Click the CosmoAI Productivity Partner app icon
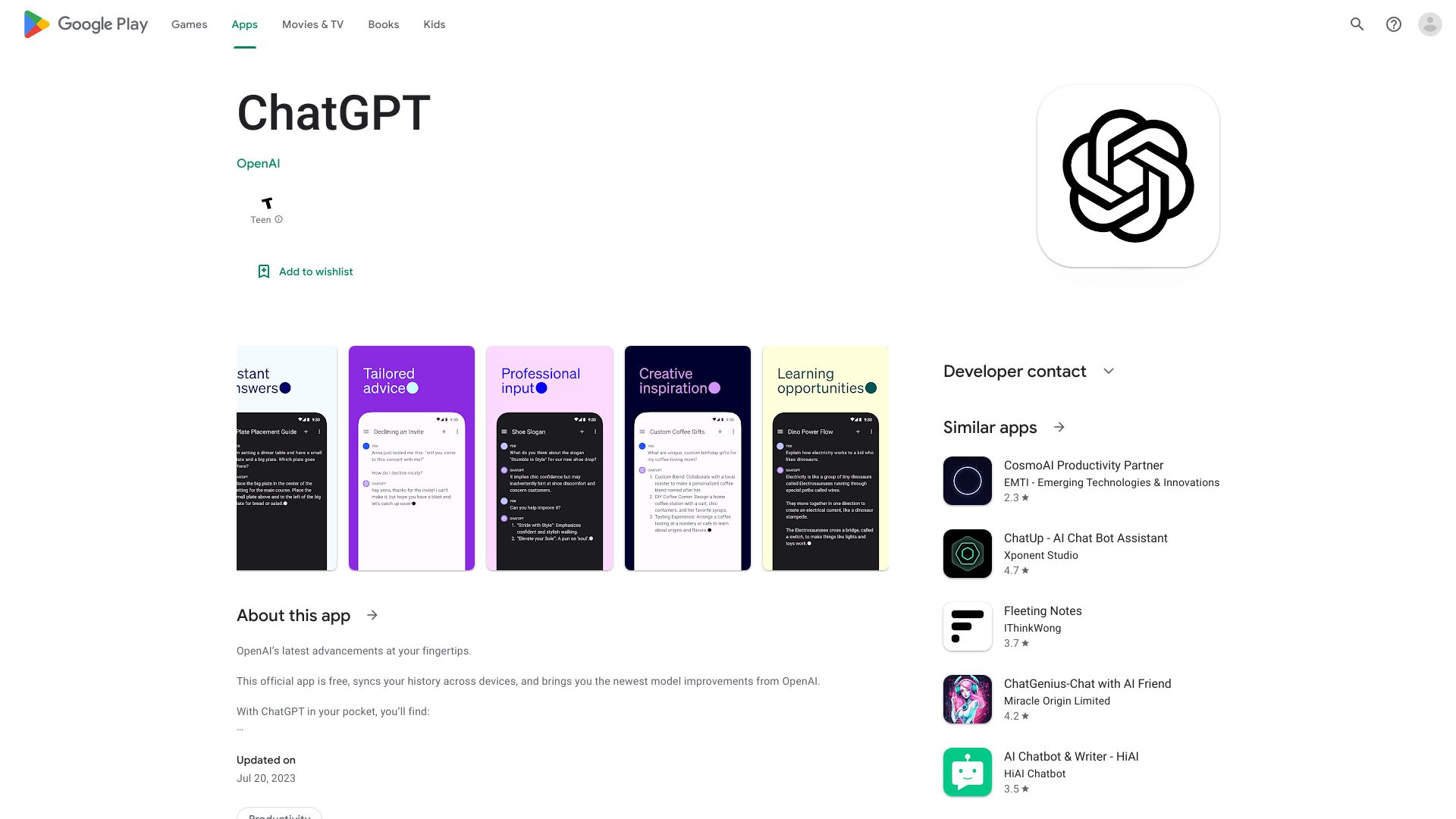The height and width of the screenshot is (819, 1456). click(x=967, y=480)
